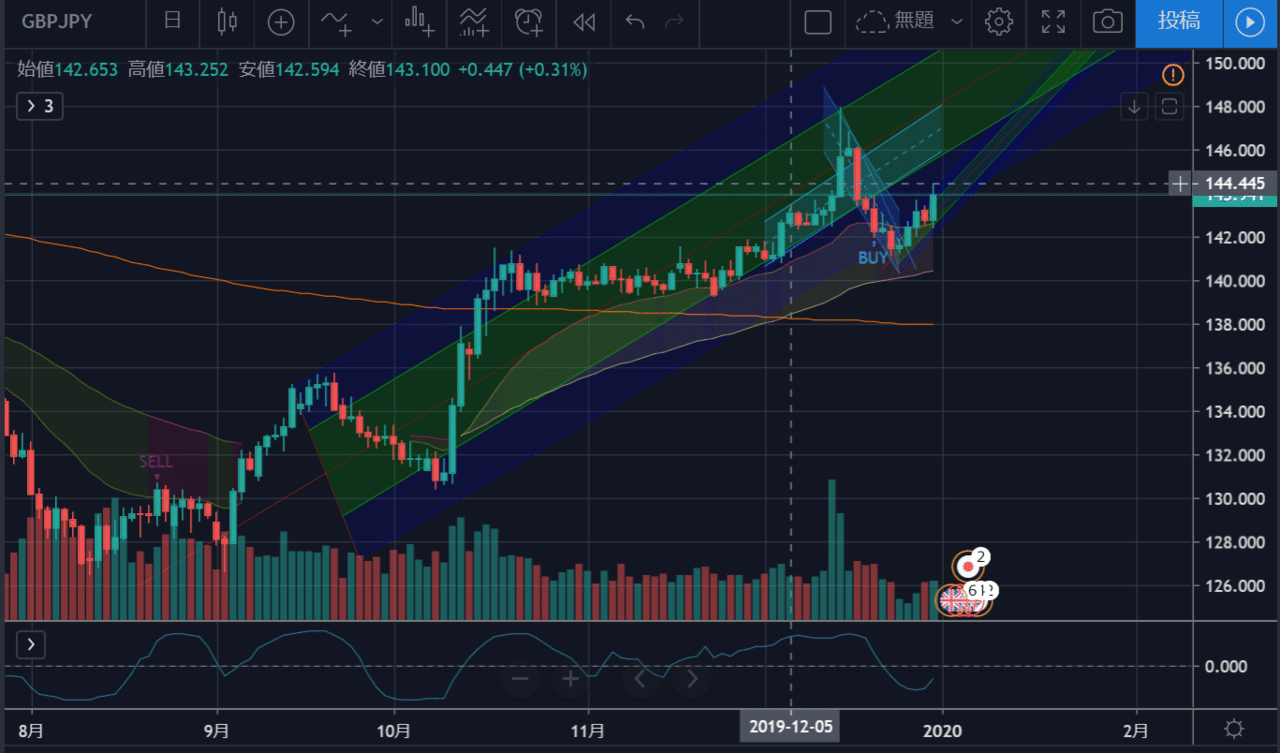Image resolution: width=1280 pixels, height=753 pixels.
Task: Open the financials bar-chart icon
Action: point(420,21)
